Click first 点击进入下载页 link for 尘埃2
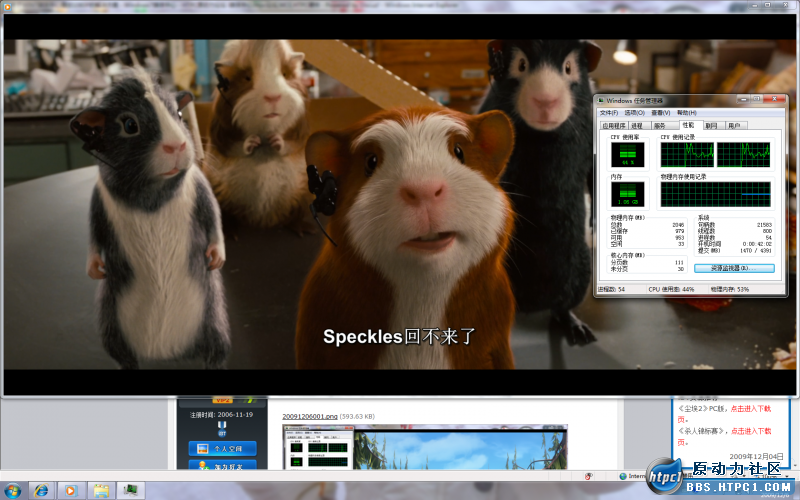 click(751, 409)
